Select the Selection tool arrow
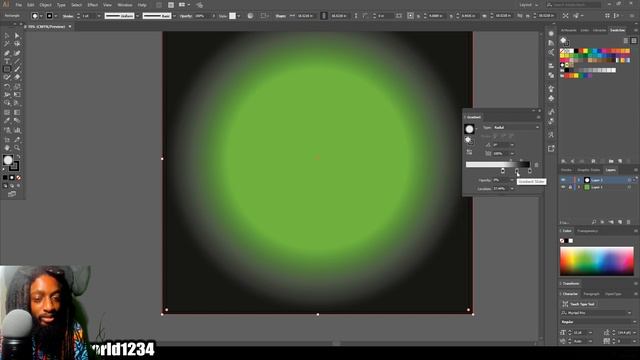 point(7,36)
